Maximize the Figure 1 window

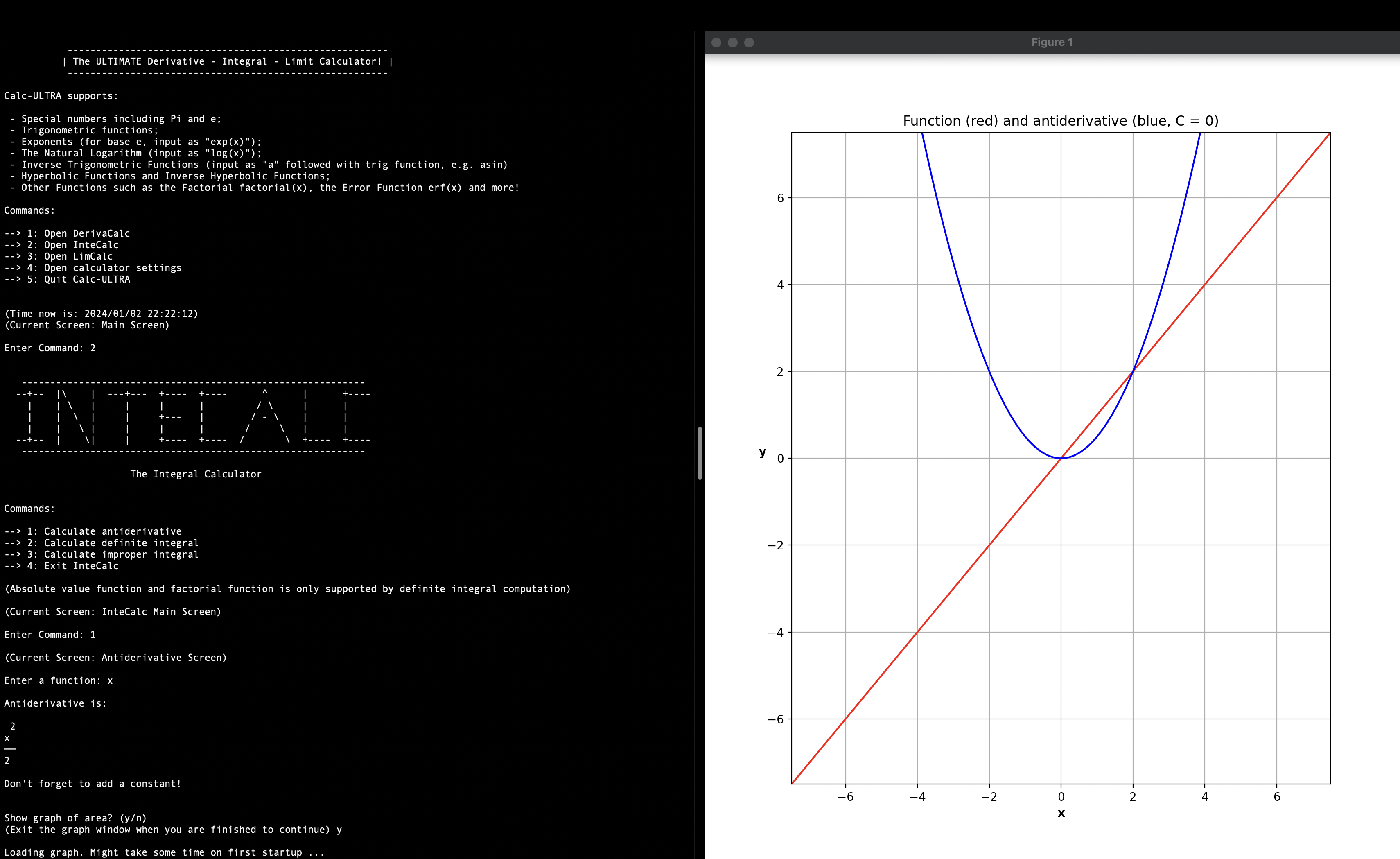coord(750,43)
